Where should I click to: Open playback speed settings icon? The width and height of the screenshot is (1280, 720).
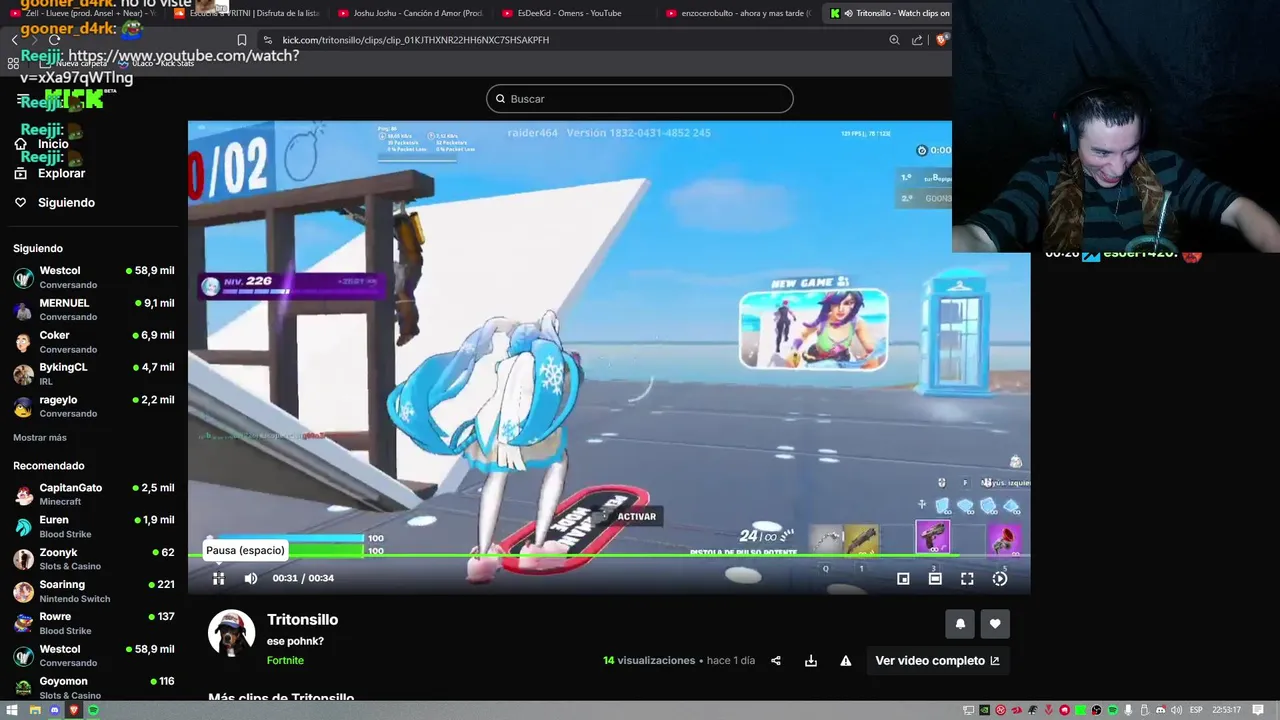[999, 578]
